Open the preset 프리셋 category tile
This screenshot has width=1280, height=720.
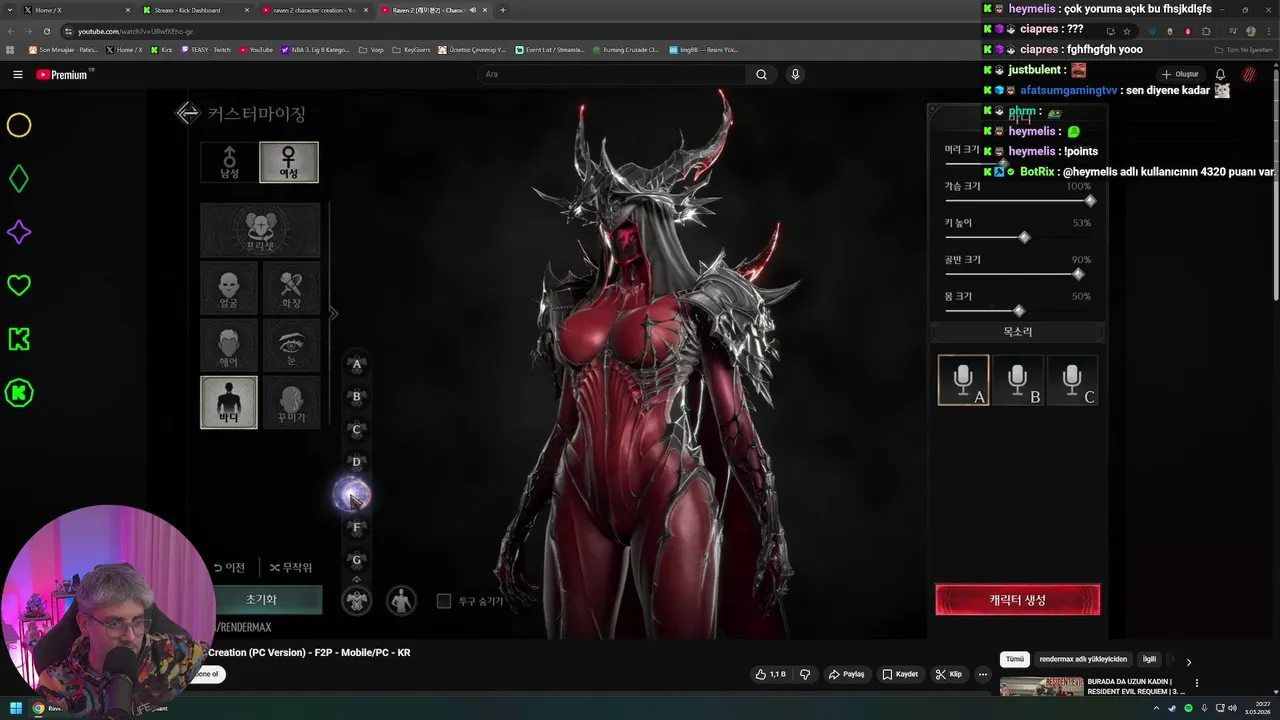pyautogui.click(x=260, y=230)
